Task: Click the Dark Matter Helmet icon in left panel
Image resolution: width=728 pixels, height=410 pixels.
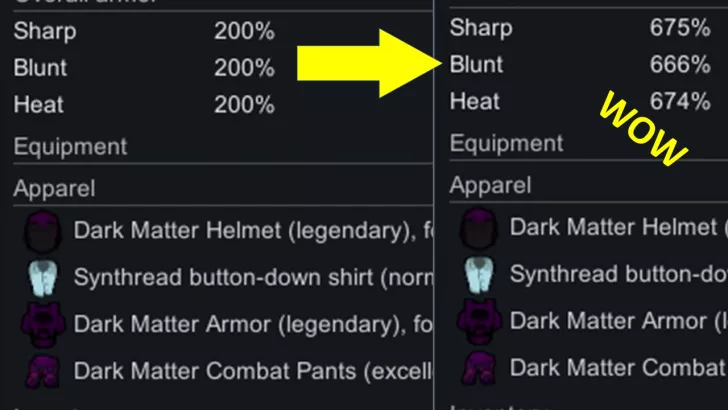Action: [42, 231]
